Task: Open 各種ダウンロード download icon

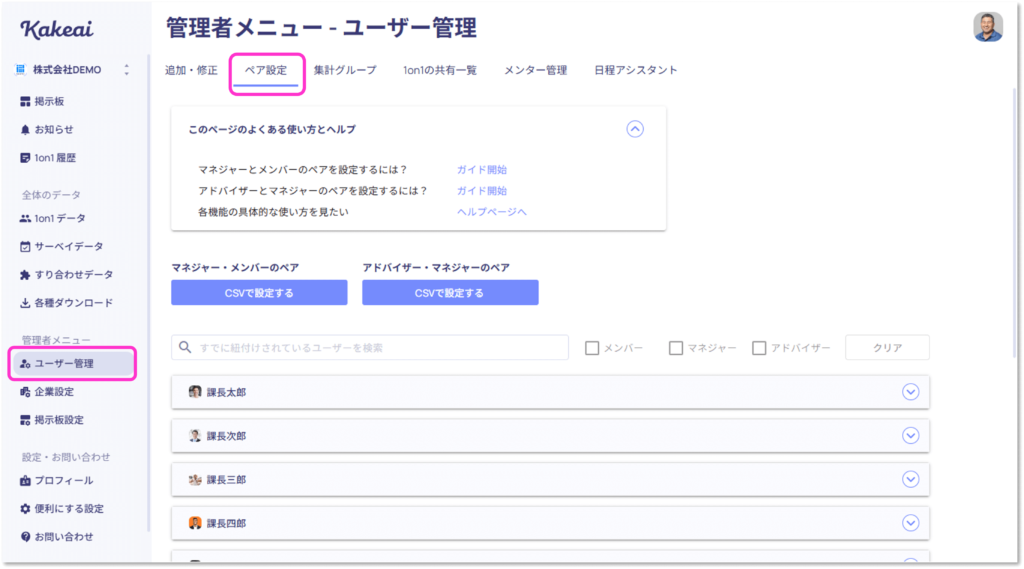Action: 25,302
